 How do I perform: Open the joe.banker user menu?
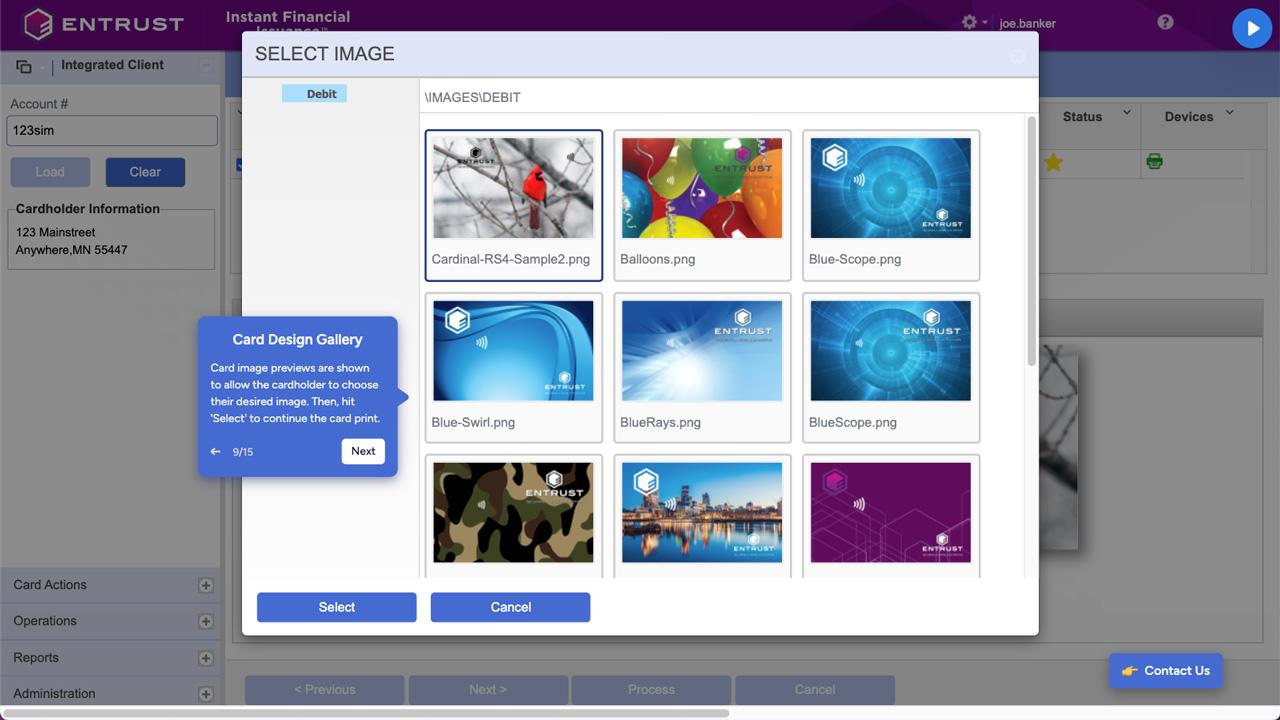1027,24
